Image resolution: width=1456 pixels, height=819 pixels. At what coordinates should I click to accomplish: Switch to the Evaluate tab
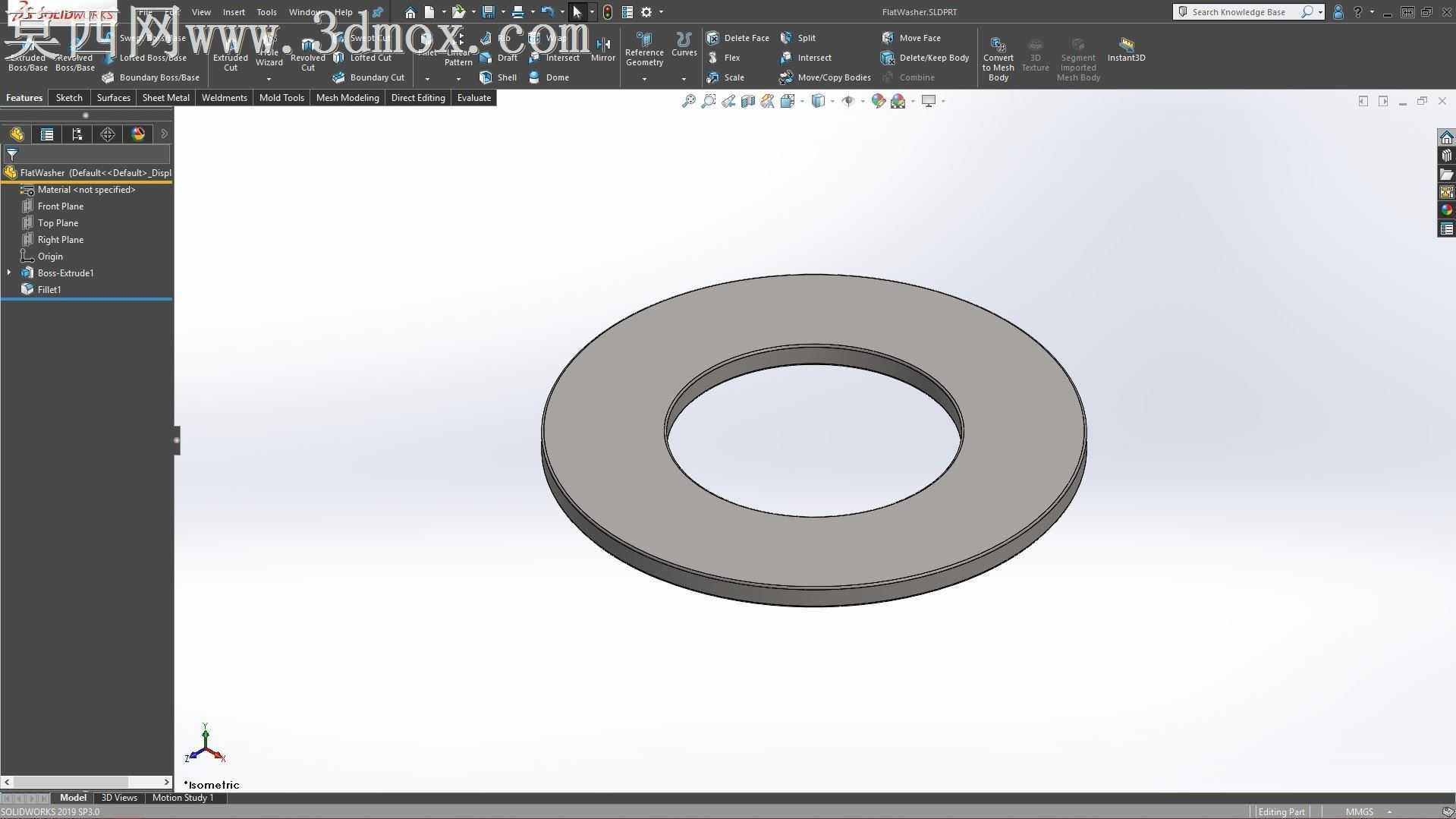pos(474,98)
